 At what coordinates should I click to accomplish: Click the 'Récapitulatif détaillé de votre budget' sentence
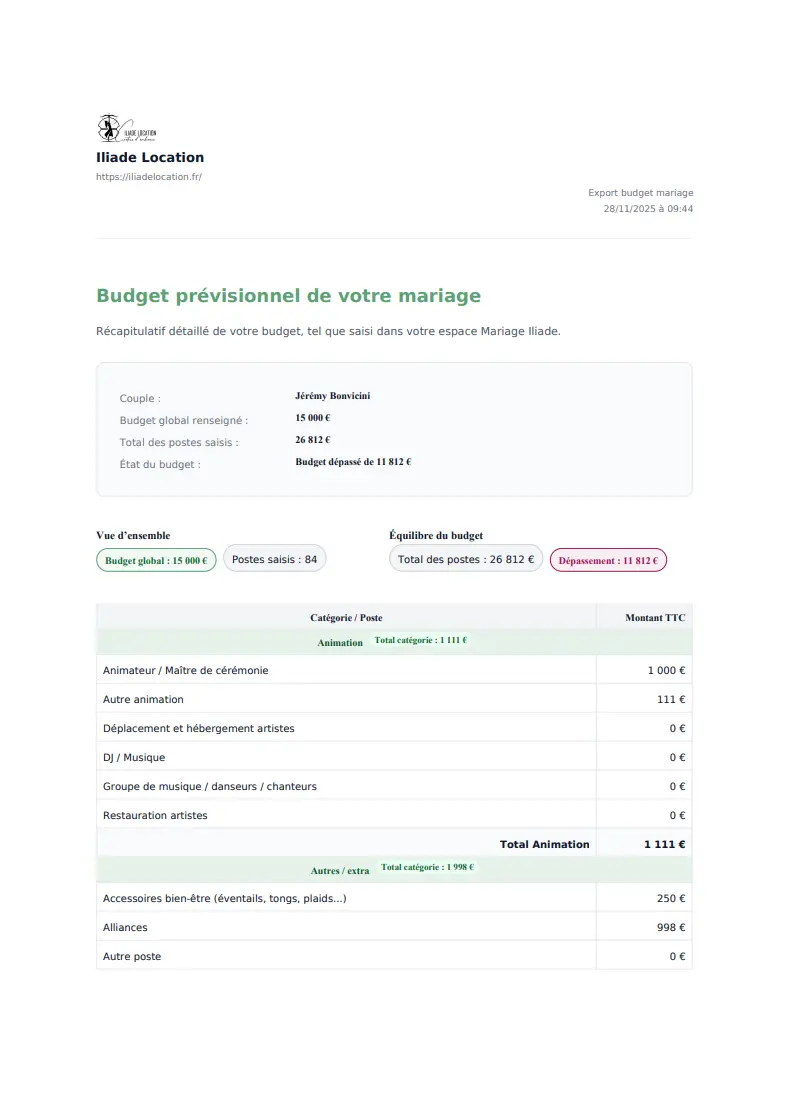[328, 331]
